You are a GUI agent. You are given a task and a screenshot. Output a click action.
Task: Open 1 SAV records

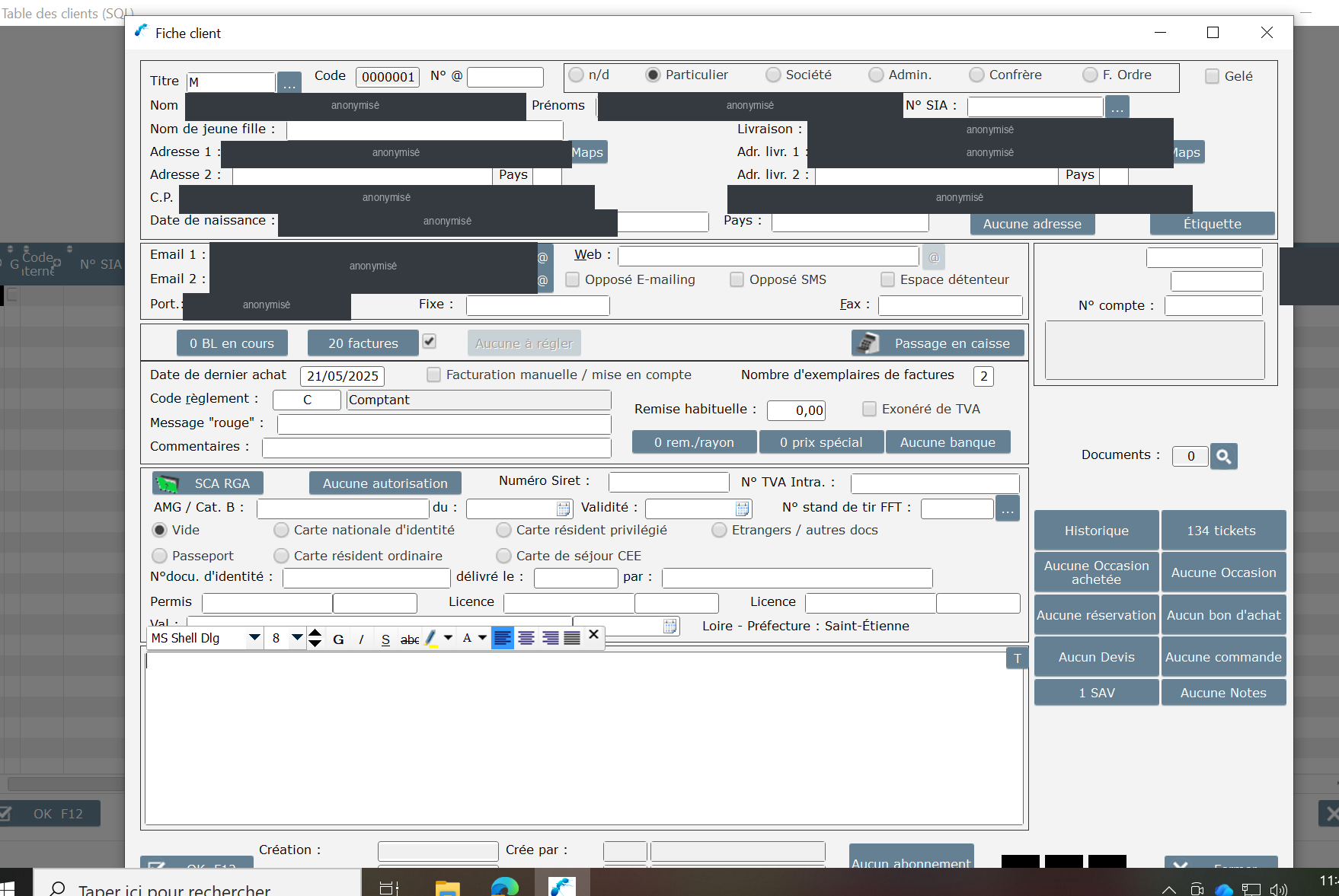(x=1097, y=693)
